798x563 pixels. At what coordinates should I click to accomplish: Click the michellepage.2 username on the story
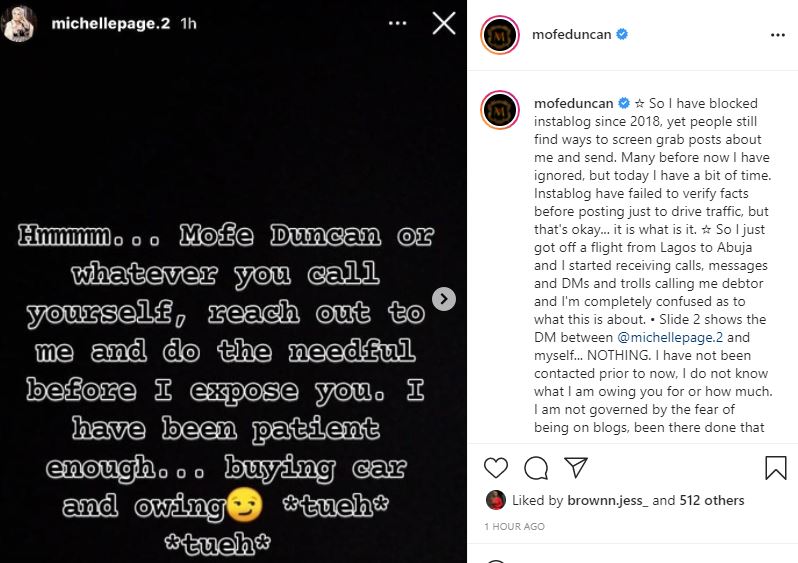coord(108,24)
